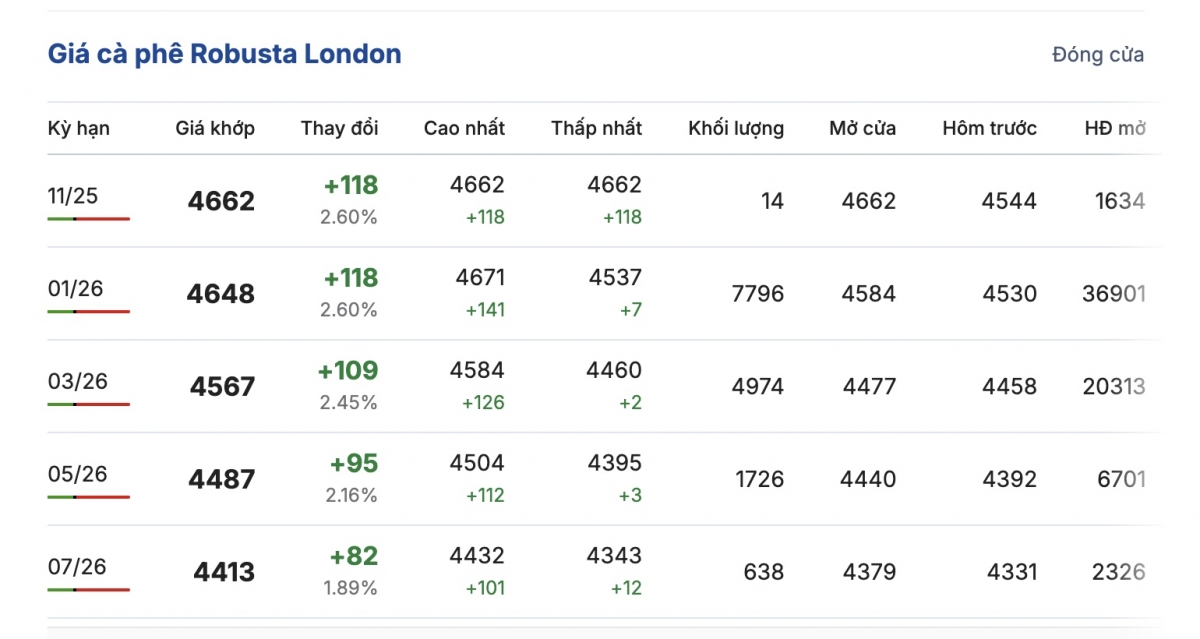The height and width of the screenshot is (639, 1200).
Task: Open the 01/26 contract row
Action: click(x=73, y=289)
